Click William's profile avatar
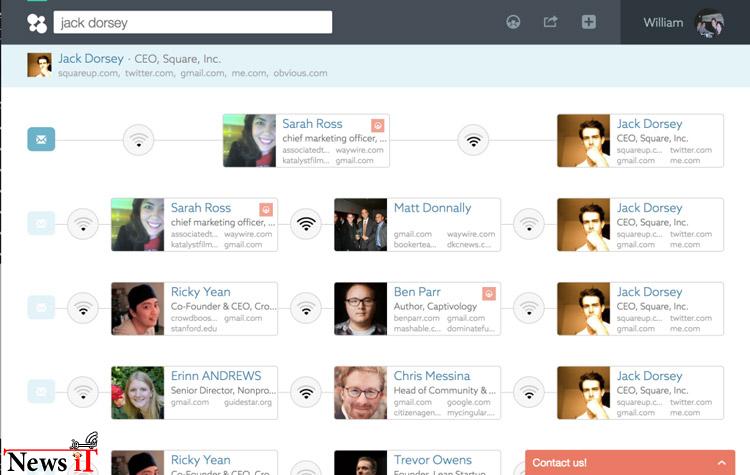The width and height of the screenshot is (750, 475). 709,23
